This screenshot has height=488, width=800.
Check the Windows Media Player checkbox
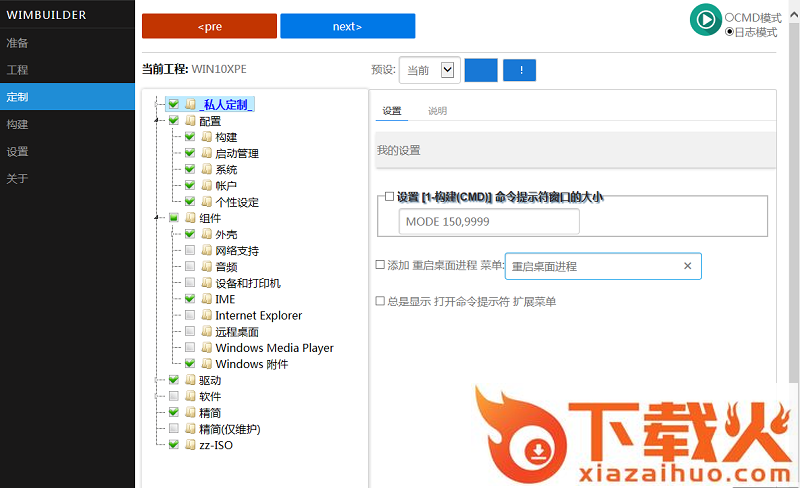click(190, 348)
